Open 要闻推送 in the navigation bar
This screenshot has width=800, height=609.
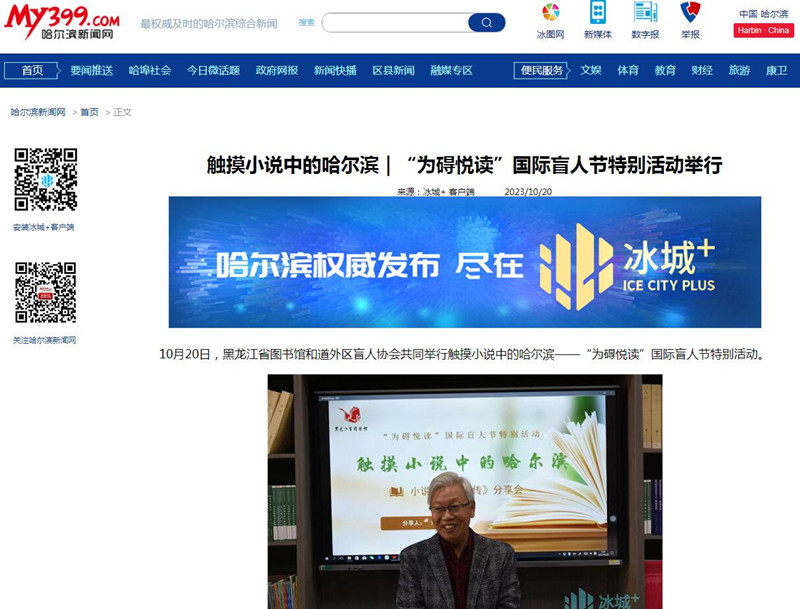pos(91,70)
